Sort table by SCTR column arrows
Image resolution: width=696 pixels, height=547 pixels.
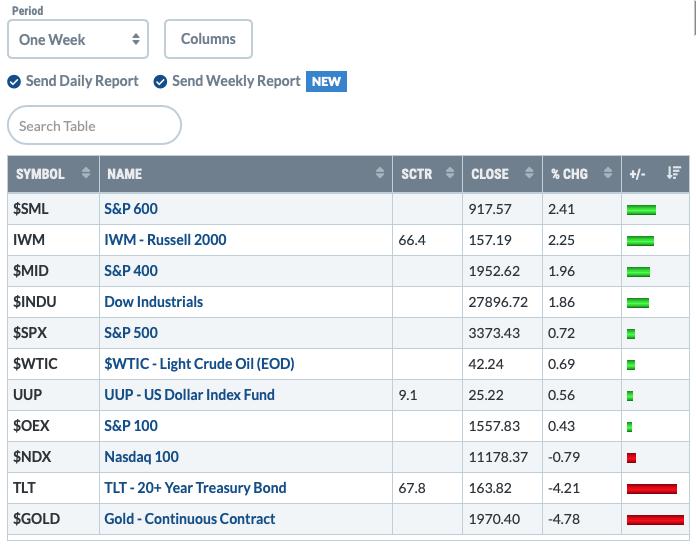point(450,172)
